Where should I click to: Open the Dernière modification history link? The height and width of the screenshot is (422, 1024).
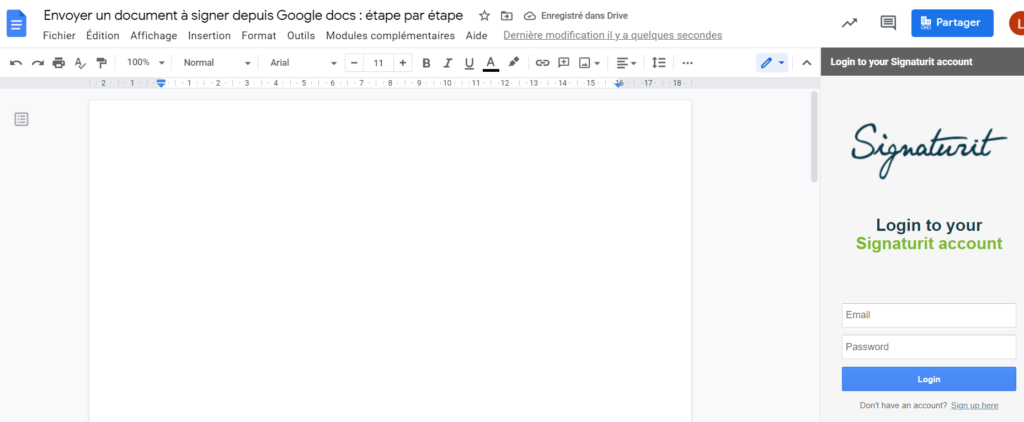tap(613, 35)
